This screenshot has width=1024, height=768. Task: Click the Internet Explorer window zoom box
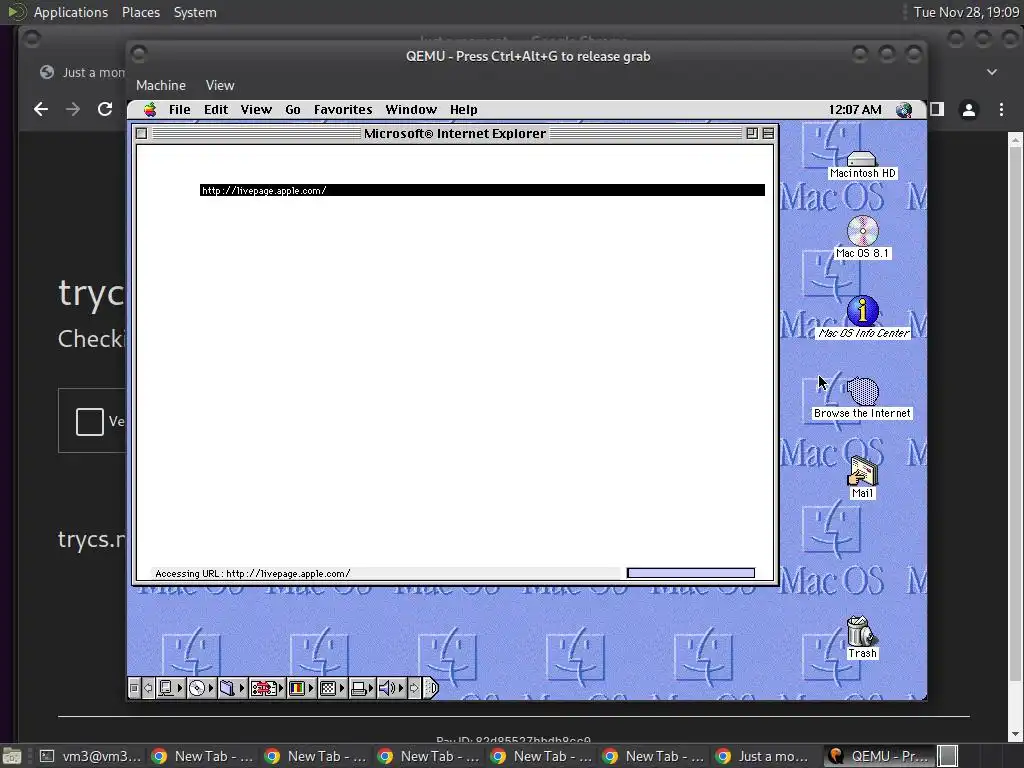(752, 134)
